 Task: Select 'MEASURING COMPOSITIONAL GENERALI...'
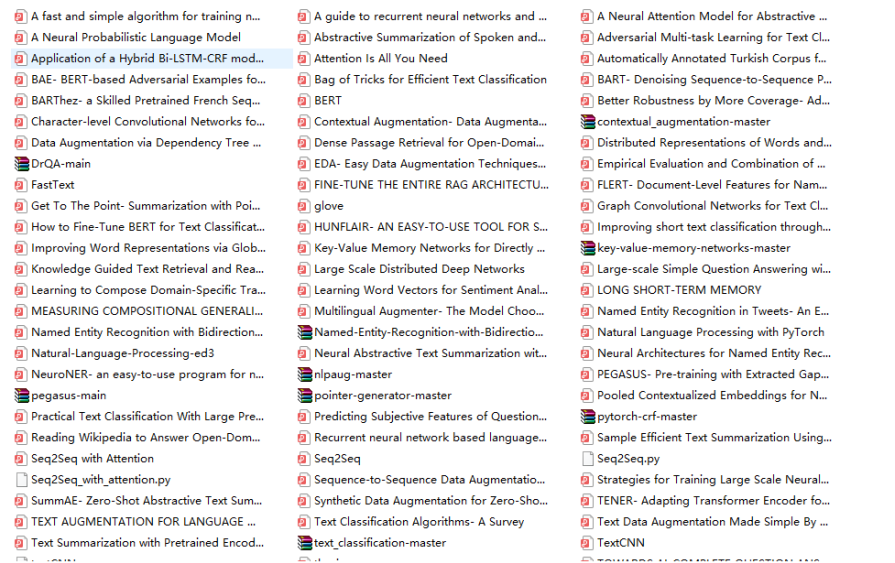(147, 311)
